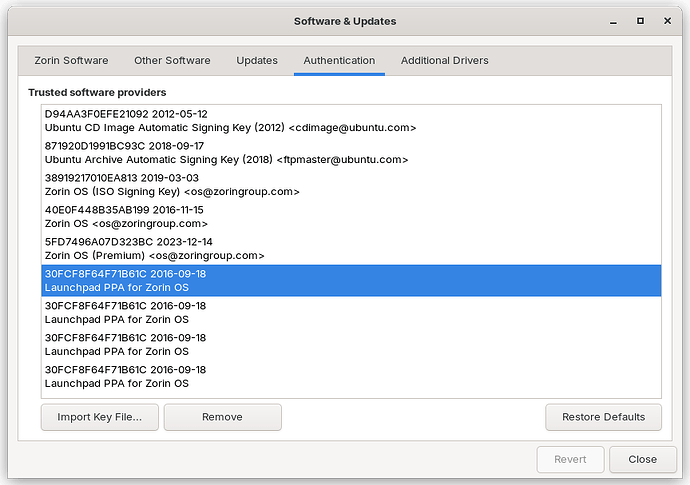This screenshot has width=690, height=485.
Task: Go to the Updates tab
Action: (x=257, y=61)
